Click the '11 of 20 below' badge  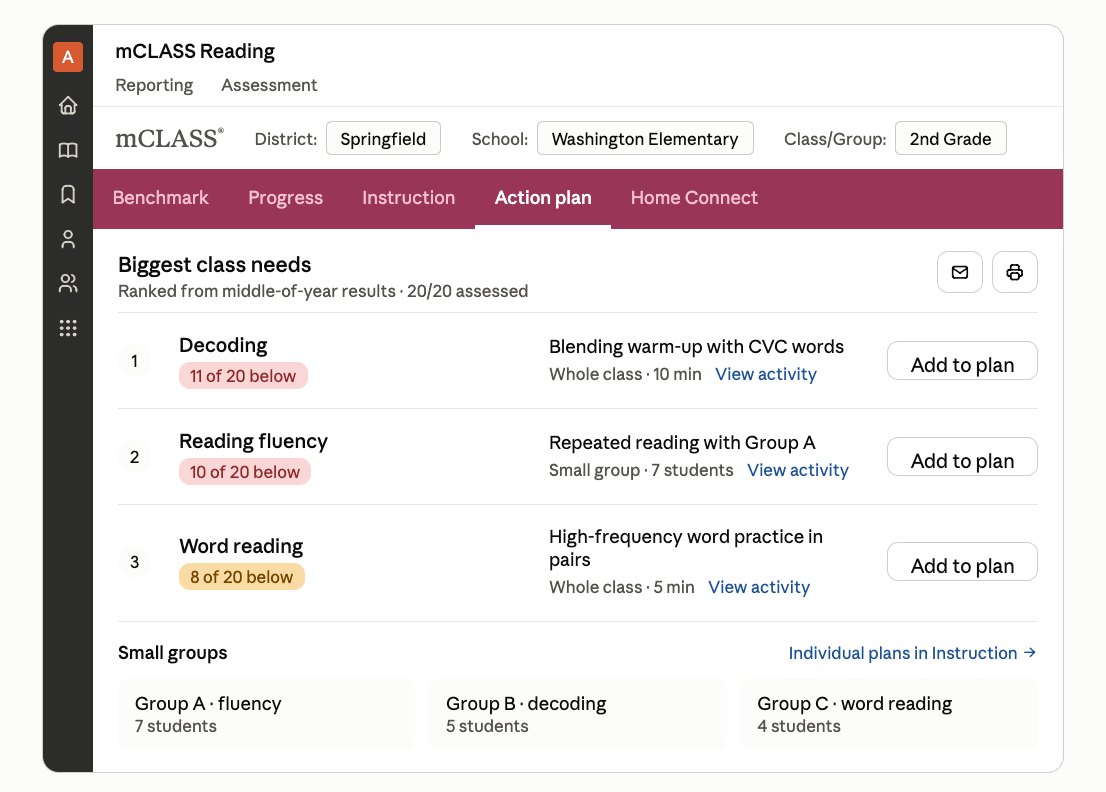(x=243, y=376)
